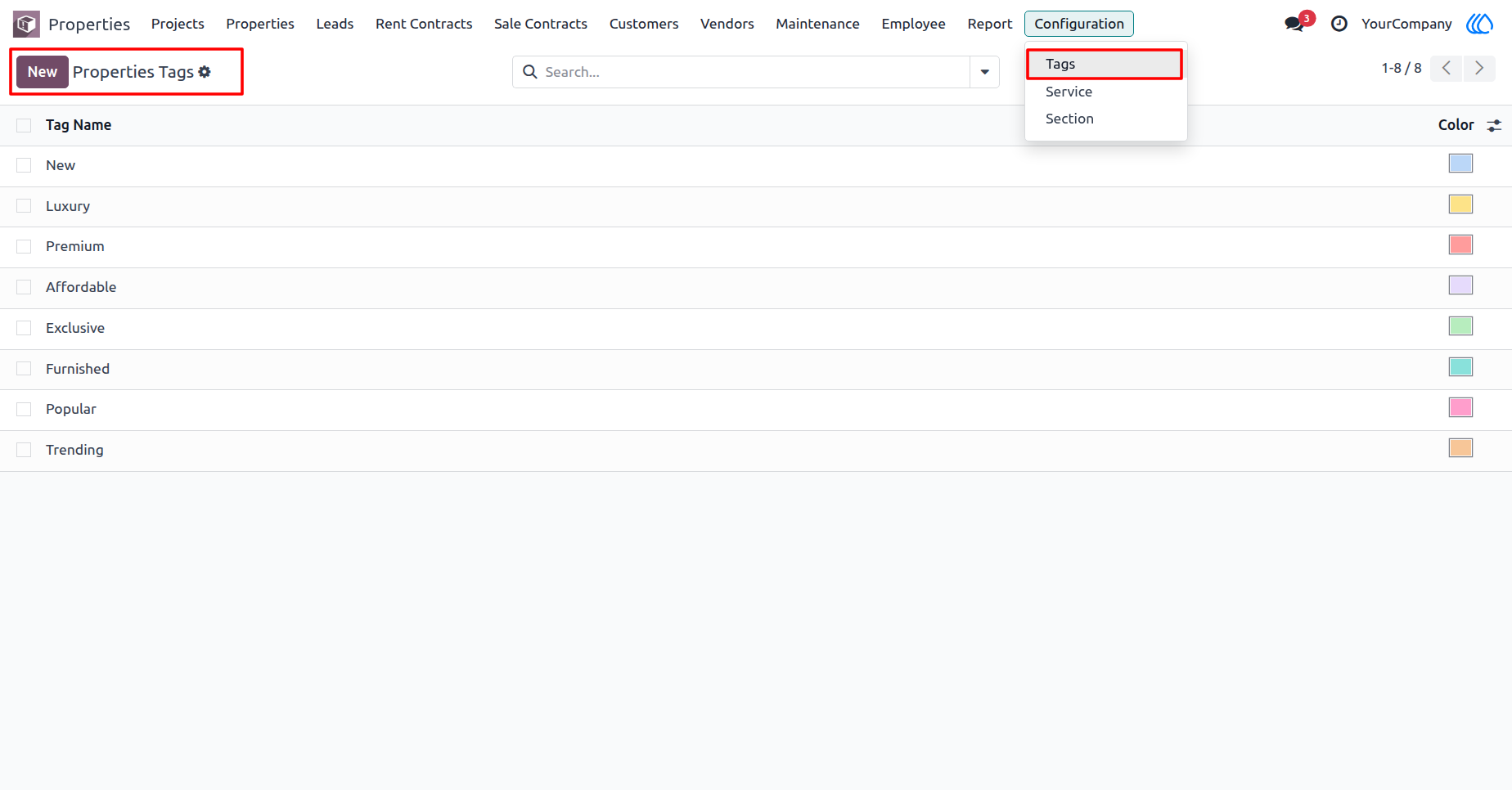Click the New button
This screenshot has height=790, width=1512.
[43, 72]
